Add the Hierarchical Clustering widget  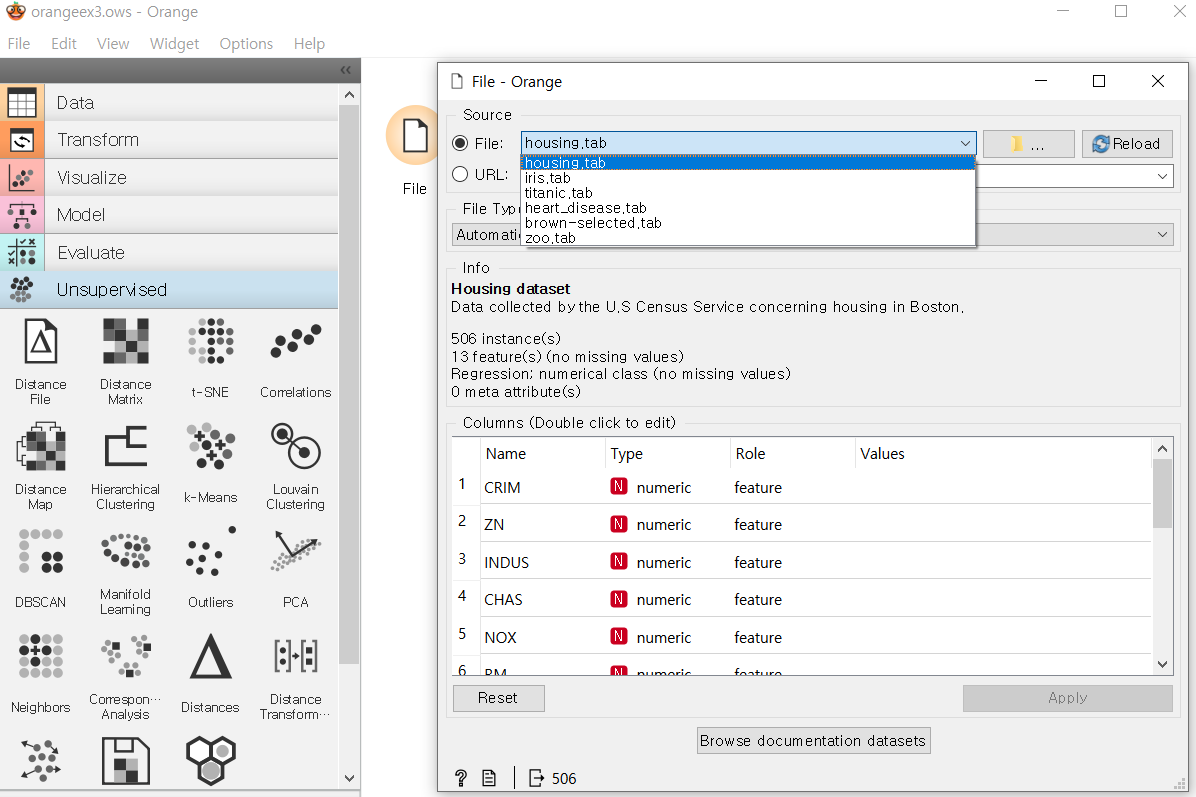click(x=126, y=467)
